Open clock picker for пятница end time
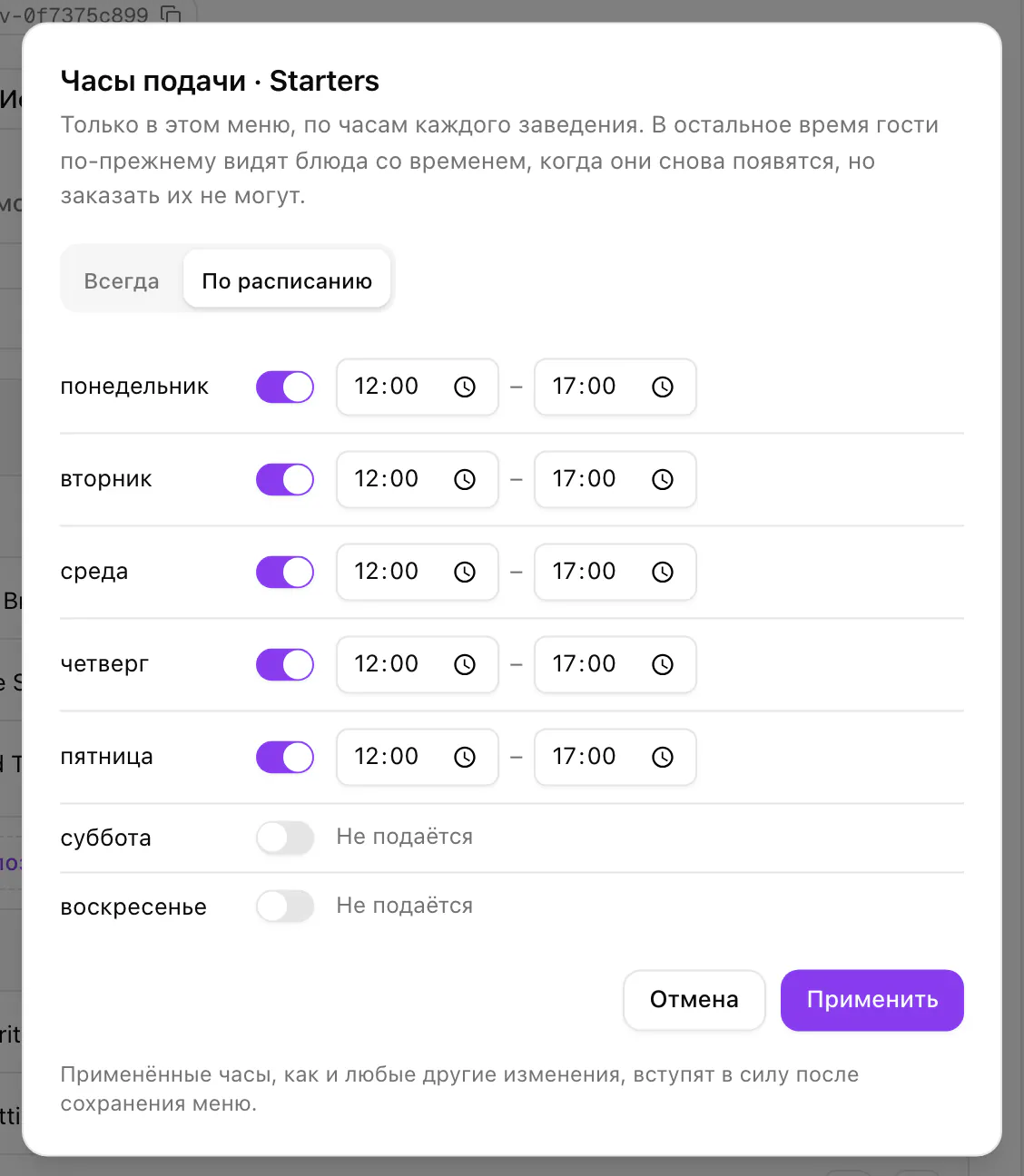Viewport: 1024px width, 1176px height. click(x=663, y=758)
